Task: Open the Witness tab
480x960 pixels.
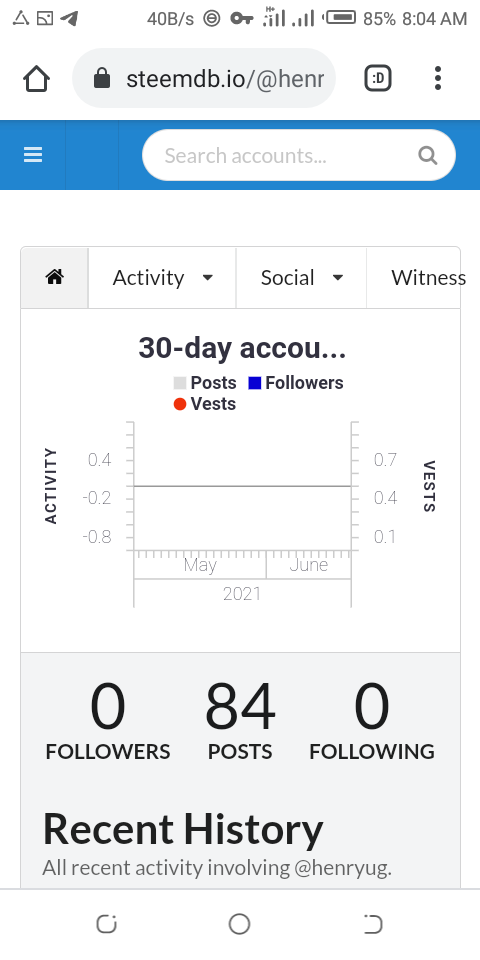Action: (x=429, y=277)
